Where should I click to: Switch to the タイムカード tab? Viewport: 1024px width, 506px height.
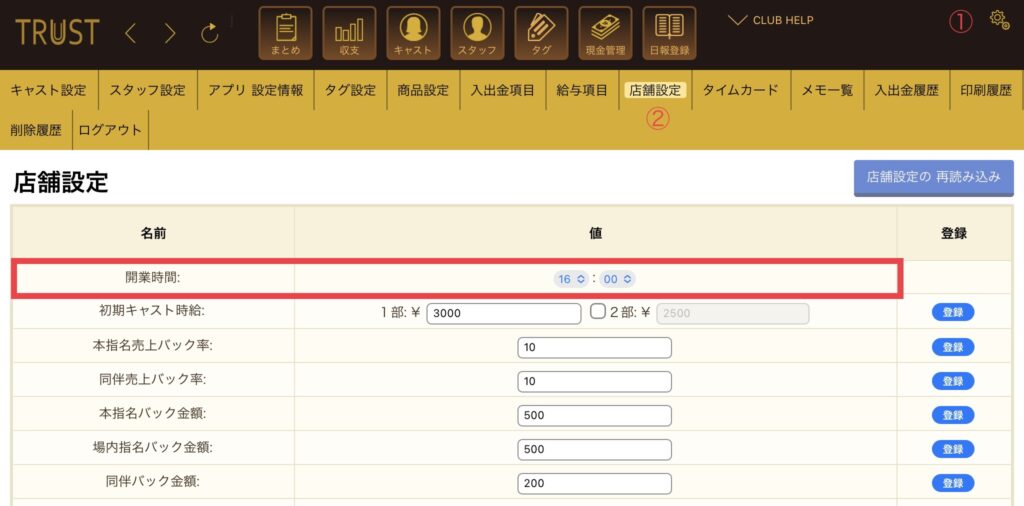740,90
